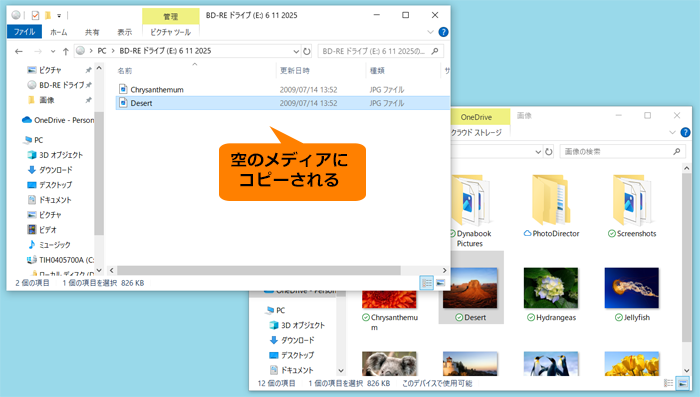Click help icon in the 画像 window
Image resolution: width=700 pixels, height=397 pixels.
coord(685,133)
